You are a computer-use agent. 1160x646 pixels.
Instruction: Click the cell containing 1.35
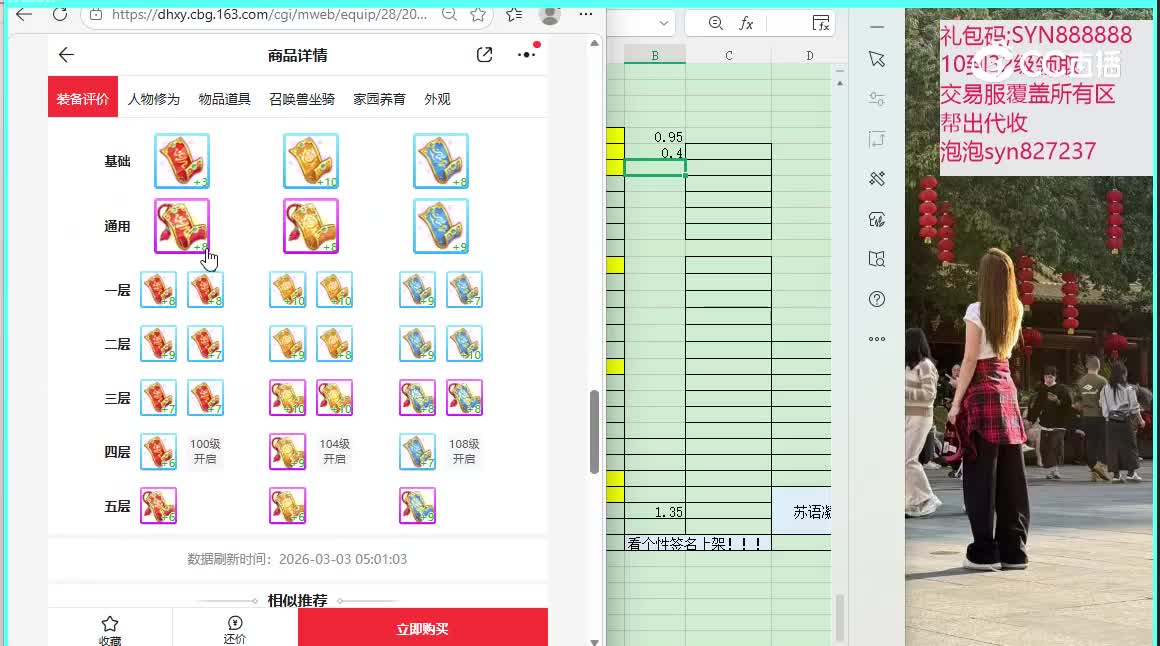[x=655, y=511]
